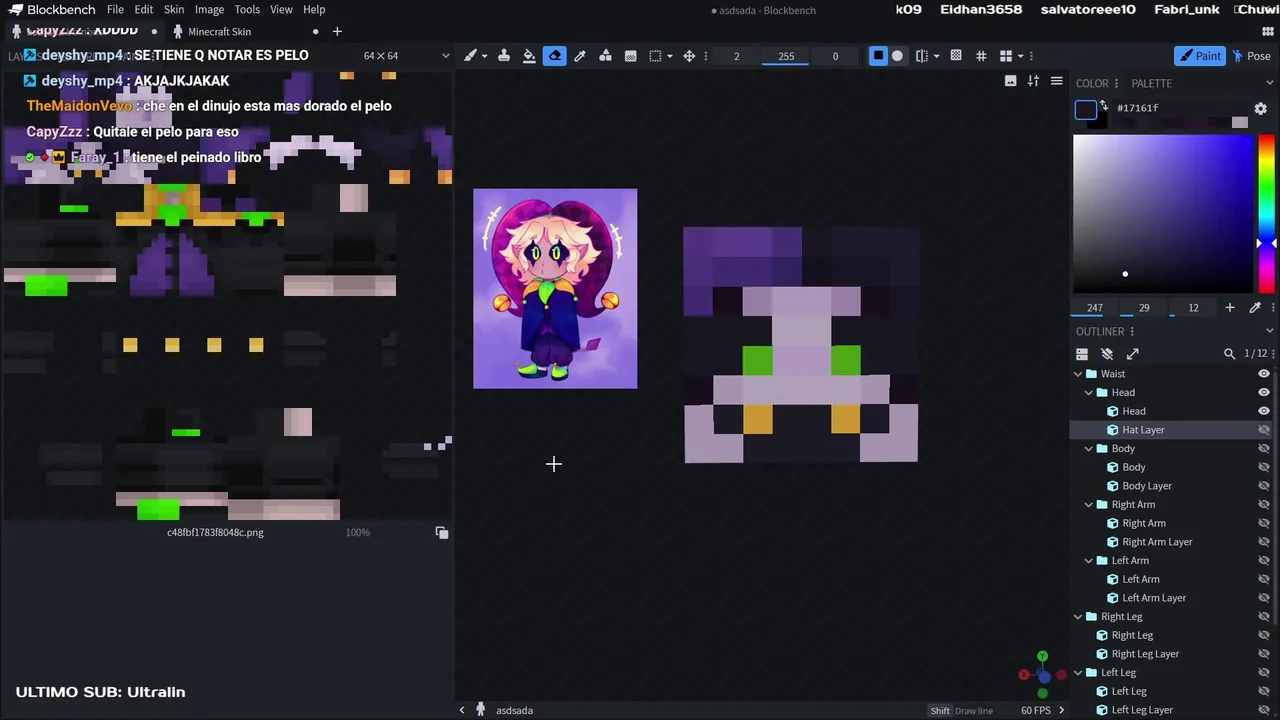Select the Gradient tool
Image resolution: width=1280 pixels, height=720 pixels.
(x=630, y=56)
